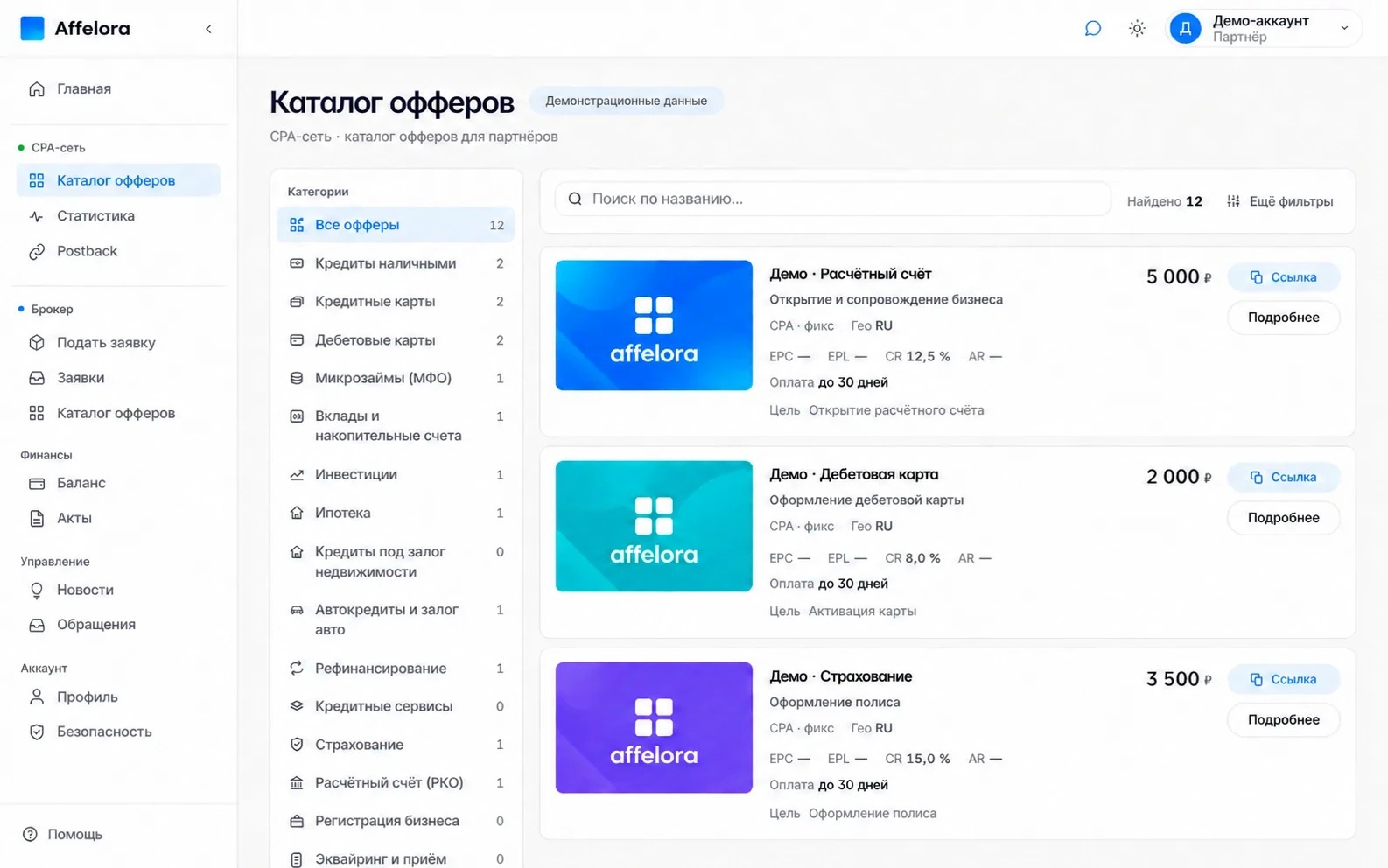This screenshot has width=1388, height=868.
Task: Click the Демо · Расчётный счёт title
Action: pos(850,274)
